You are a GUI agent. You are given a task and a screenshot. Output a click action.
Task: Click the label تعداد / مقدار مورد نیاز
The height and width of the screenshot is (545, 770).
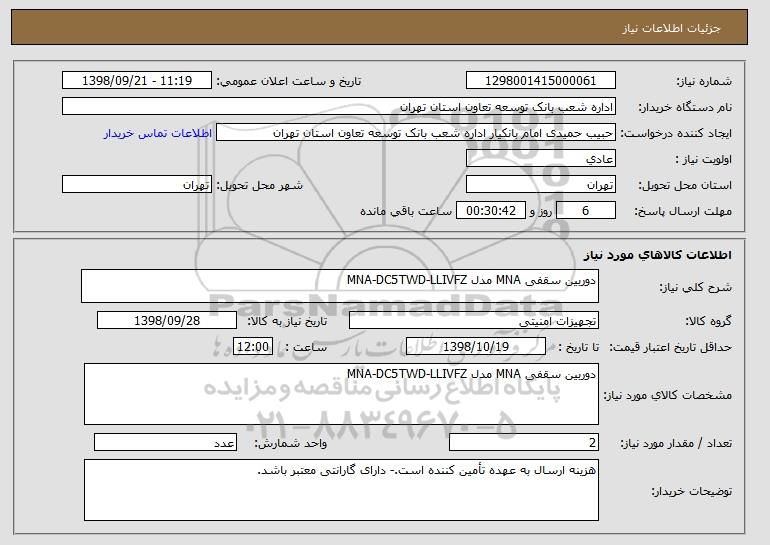[x=676, y=443]
